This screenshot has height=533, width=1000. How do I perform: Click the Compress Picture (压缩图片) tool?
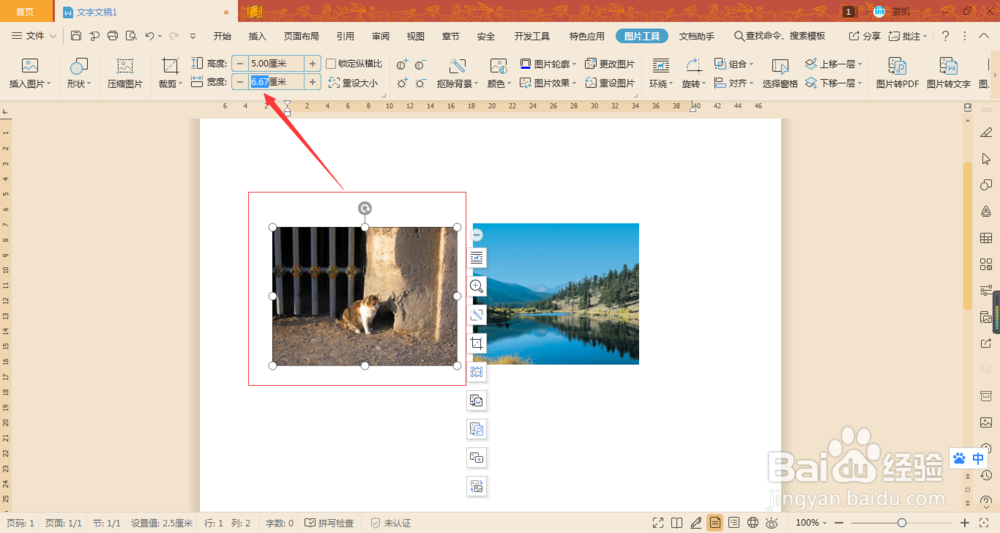pos(125,73)
